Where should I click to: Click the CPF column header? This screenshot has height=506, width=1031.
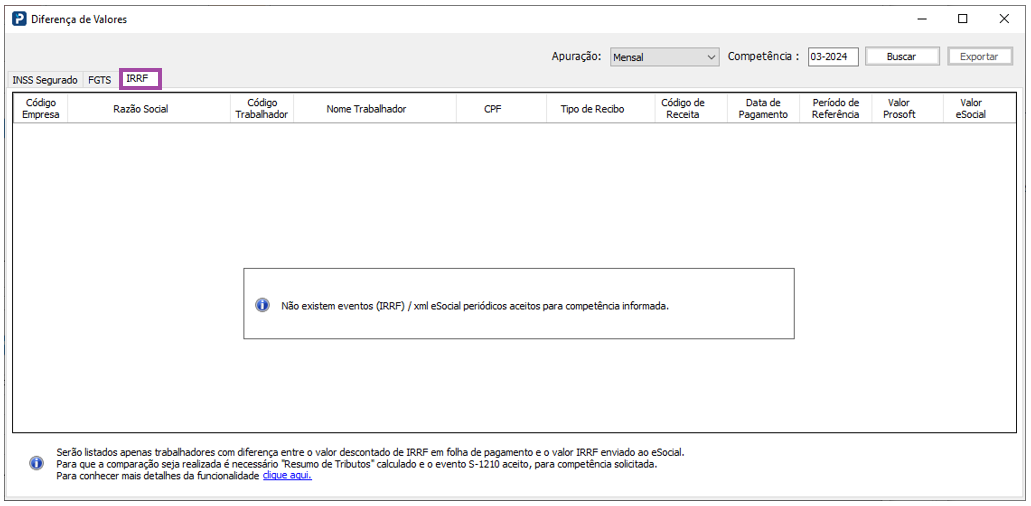pos(492,108)
